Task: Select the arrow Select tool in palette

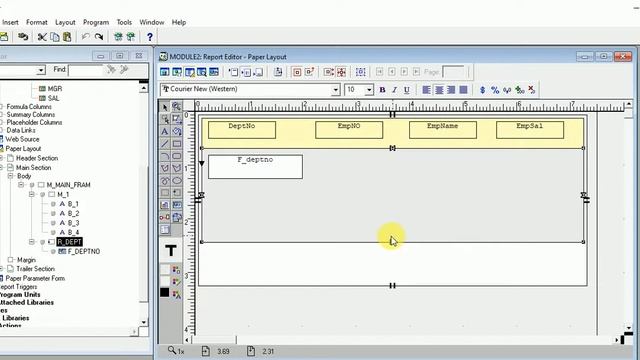Action: click(164, 107)
